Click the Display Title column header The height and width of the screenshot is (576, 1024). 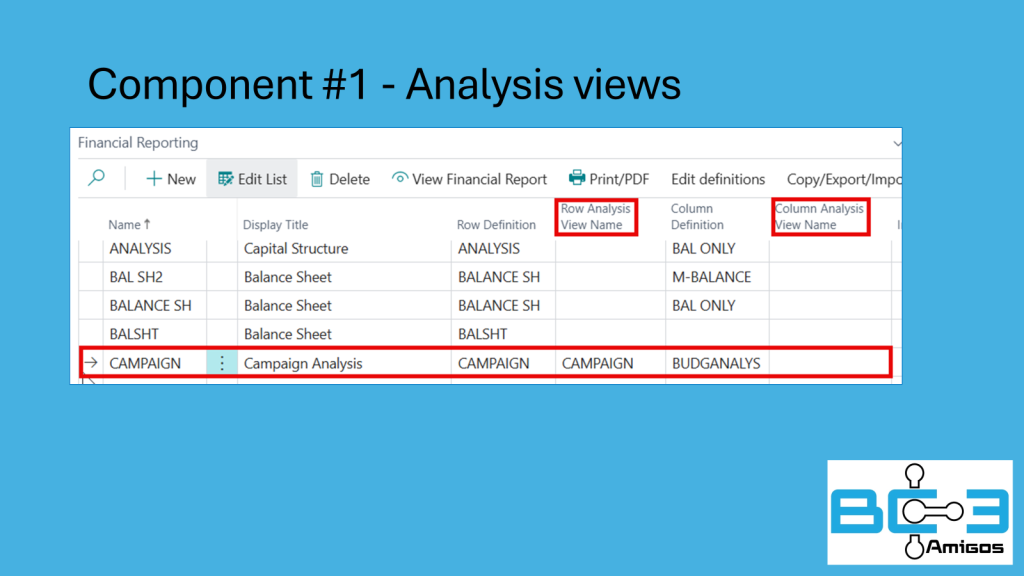point(275,225)
